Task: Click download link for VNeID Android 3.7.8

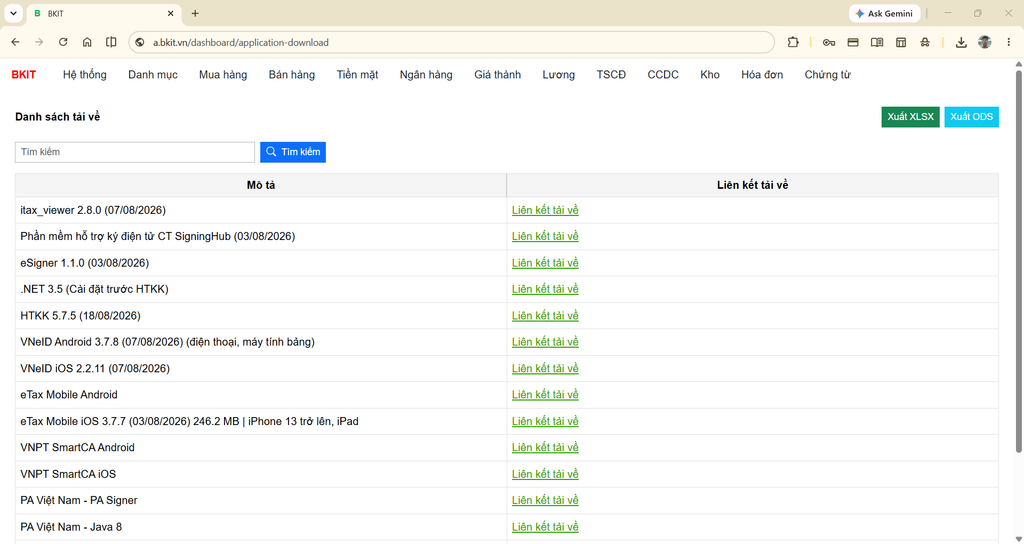Action: point(545,342)
